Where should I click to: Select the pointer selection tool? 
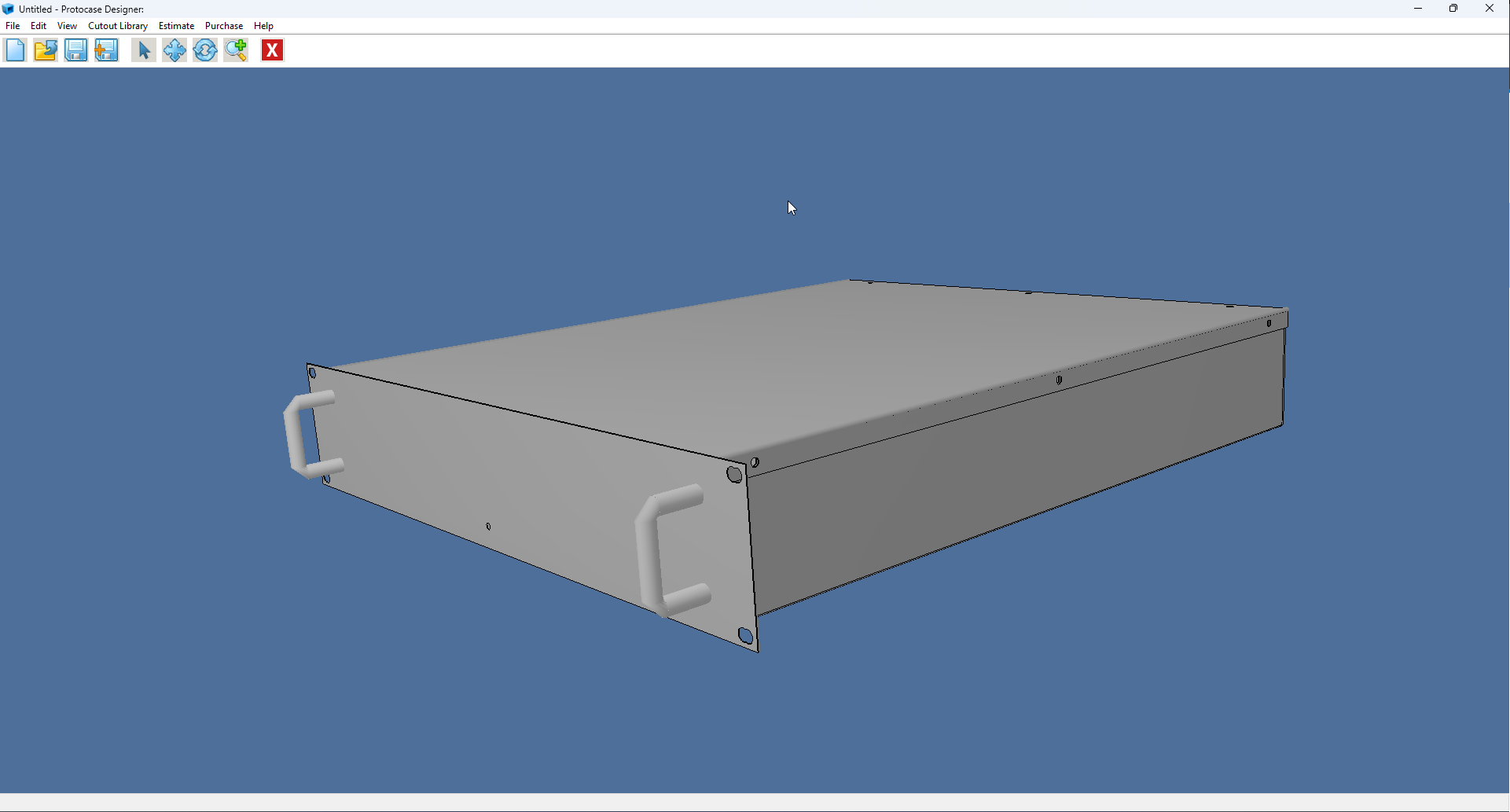point(143,50)
